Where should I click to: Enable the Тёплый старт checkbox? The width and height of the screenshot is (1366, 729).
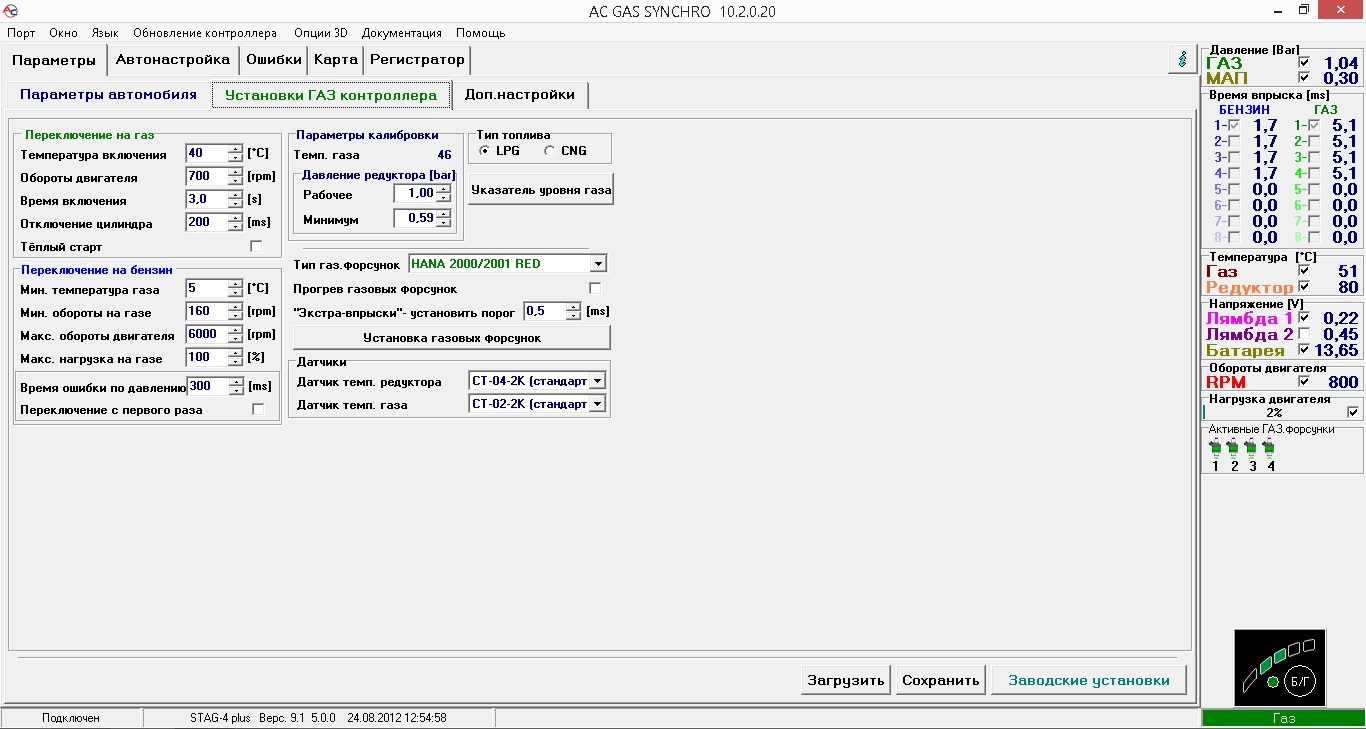pyautogui.click(x=256, y=246)
